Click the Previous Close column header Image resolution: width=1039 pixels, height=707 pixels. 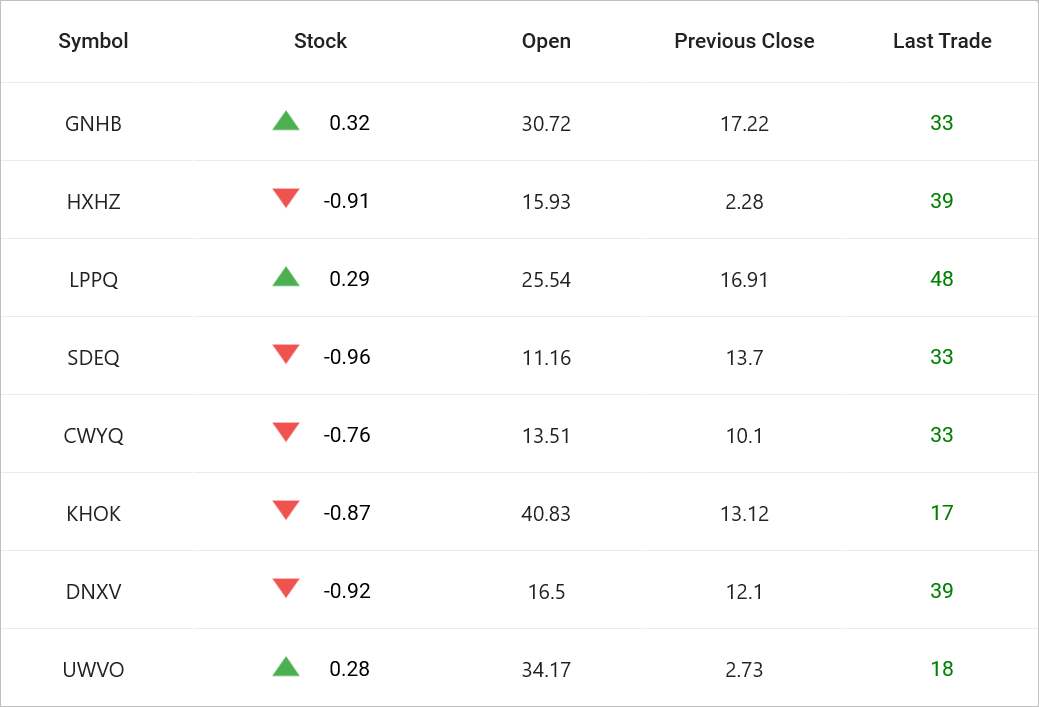point(744,41)
